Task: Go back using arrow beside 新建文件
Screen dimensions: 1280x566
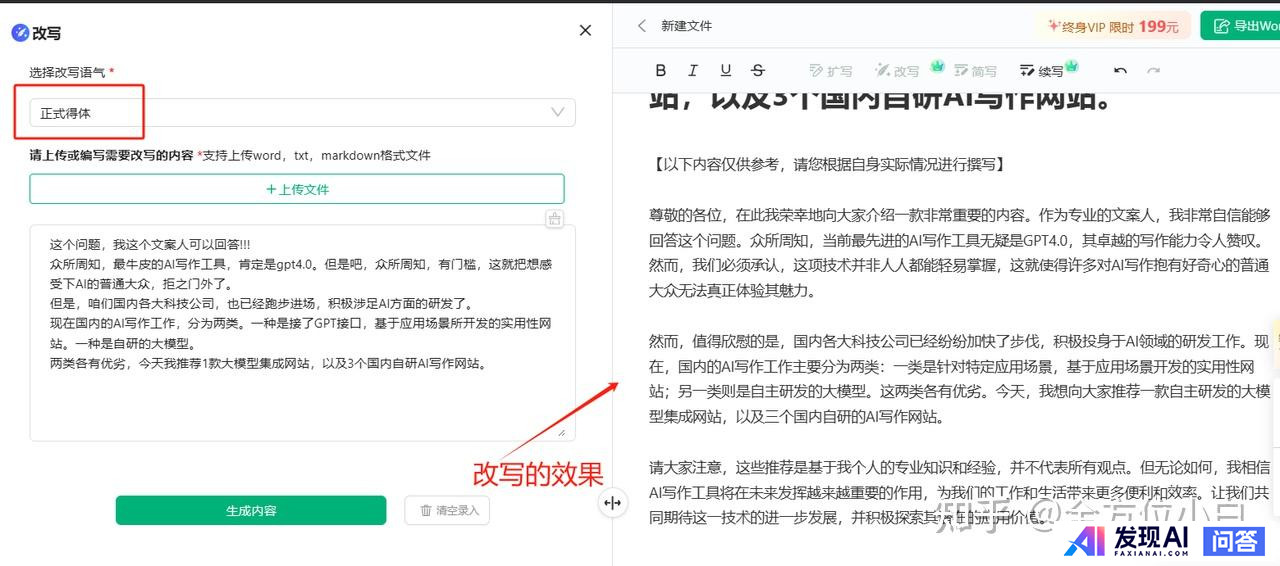Action: [x=642, y=26]
